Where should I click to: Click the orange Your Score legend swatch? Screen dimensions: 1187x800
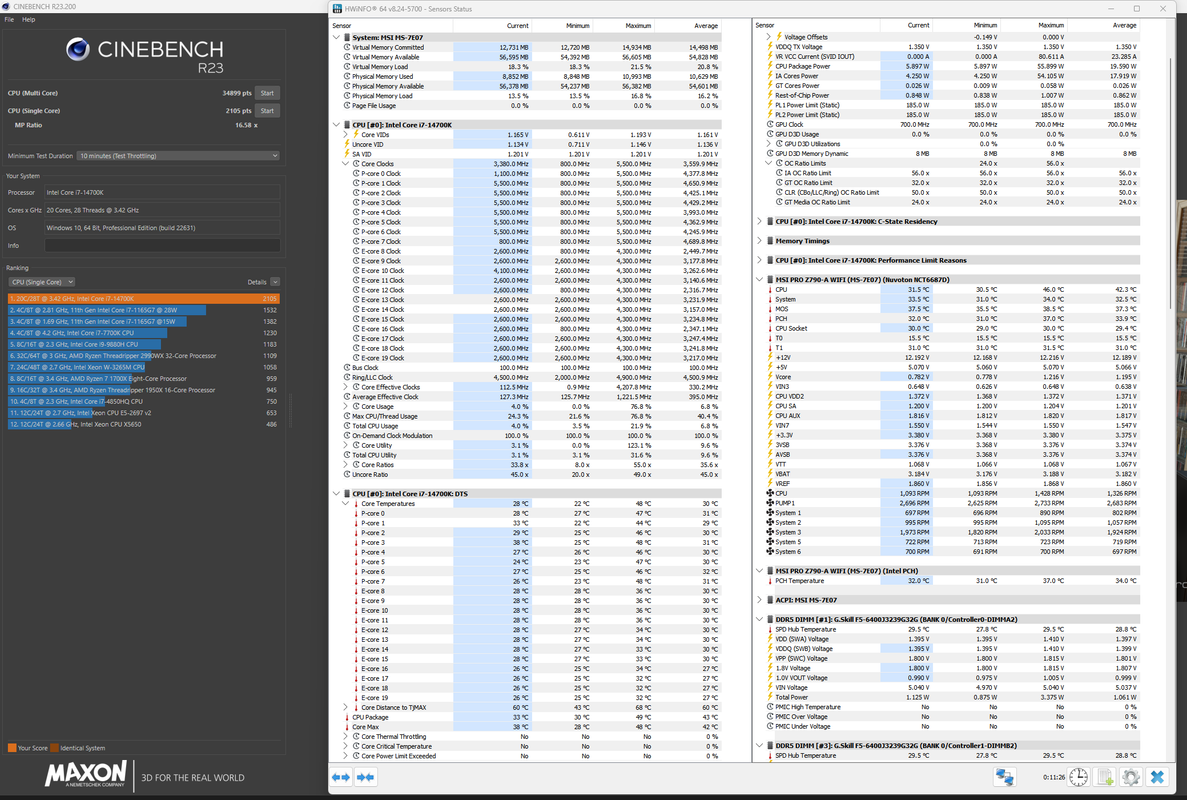(12, 748)
